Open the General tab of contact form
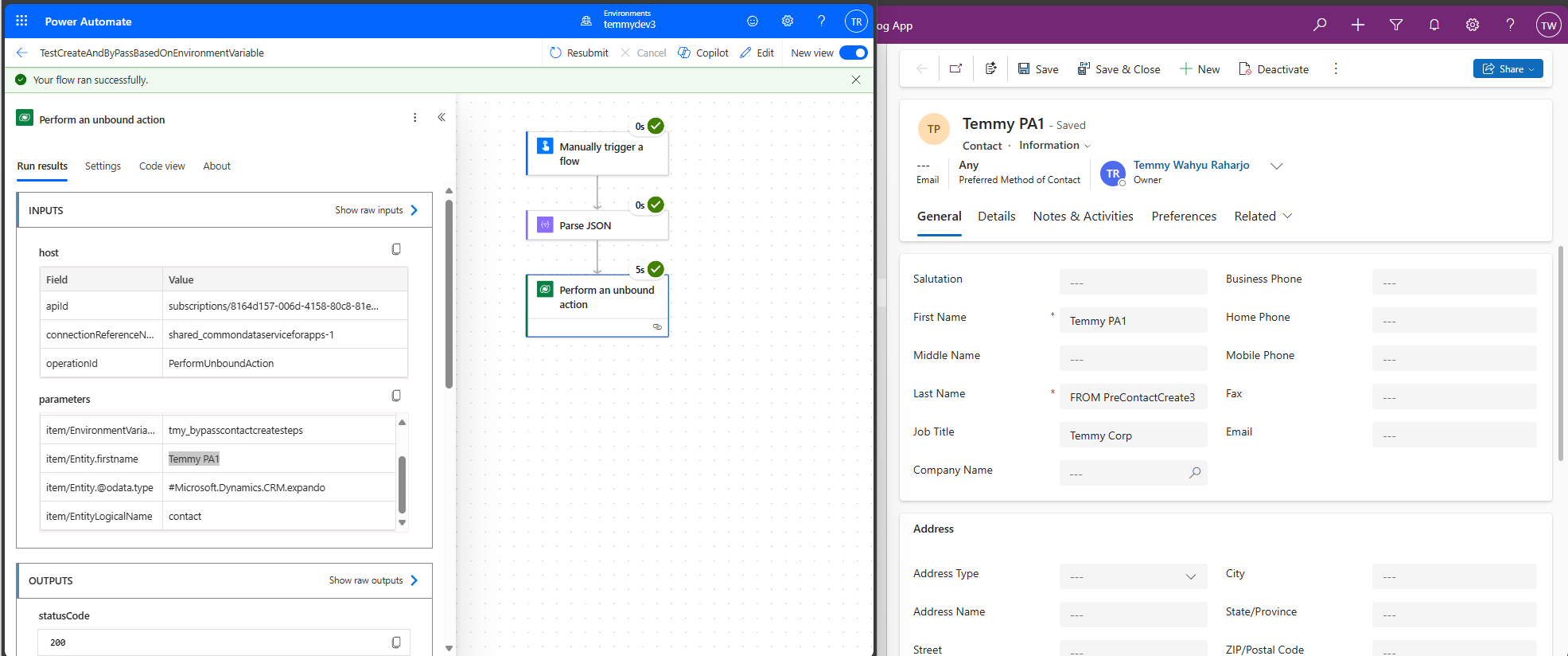 (x=939, y=216)
